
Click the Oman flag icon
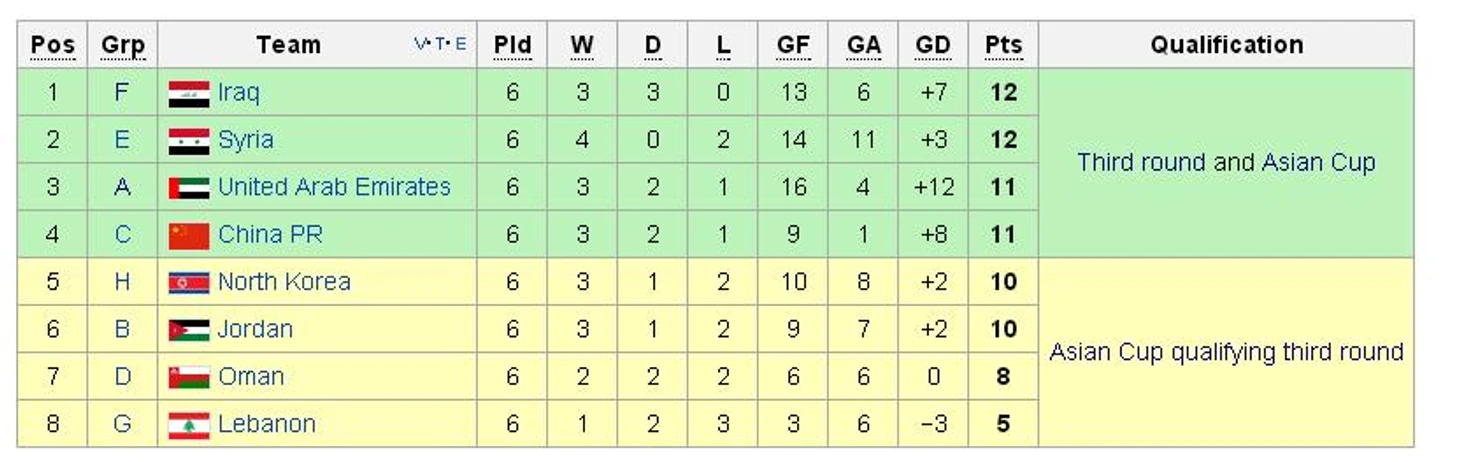pos(189,378)
